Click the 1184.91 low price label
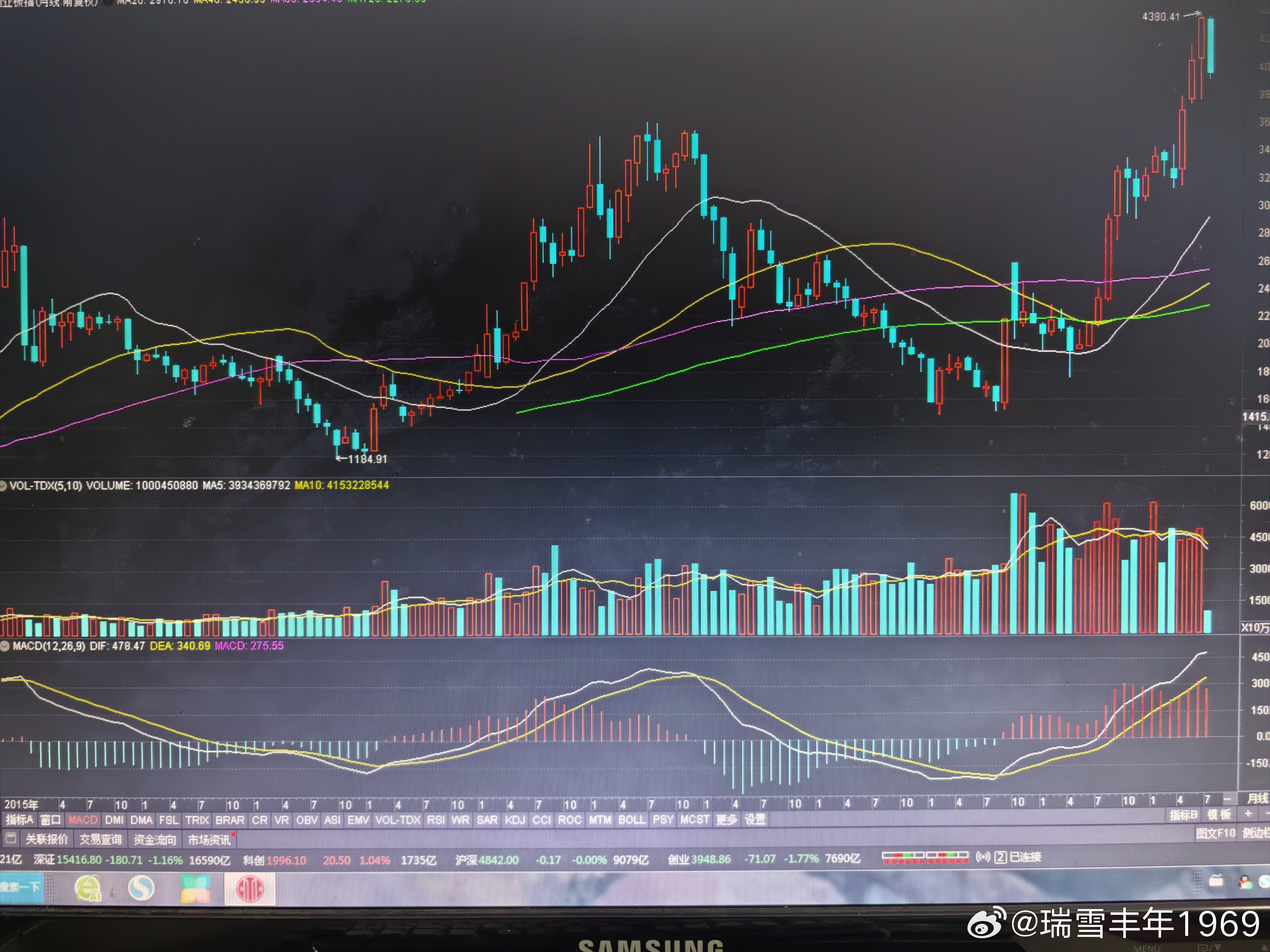 coord(367,459)
